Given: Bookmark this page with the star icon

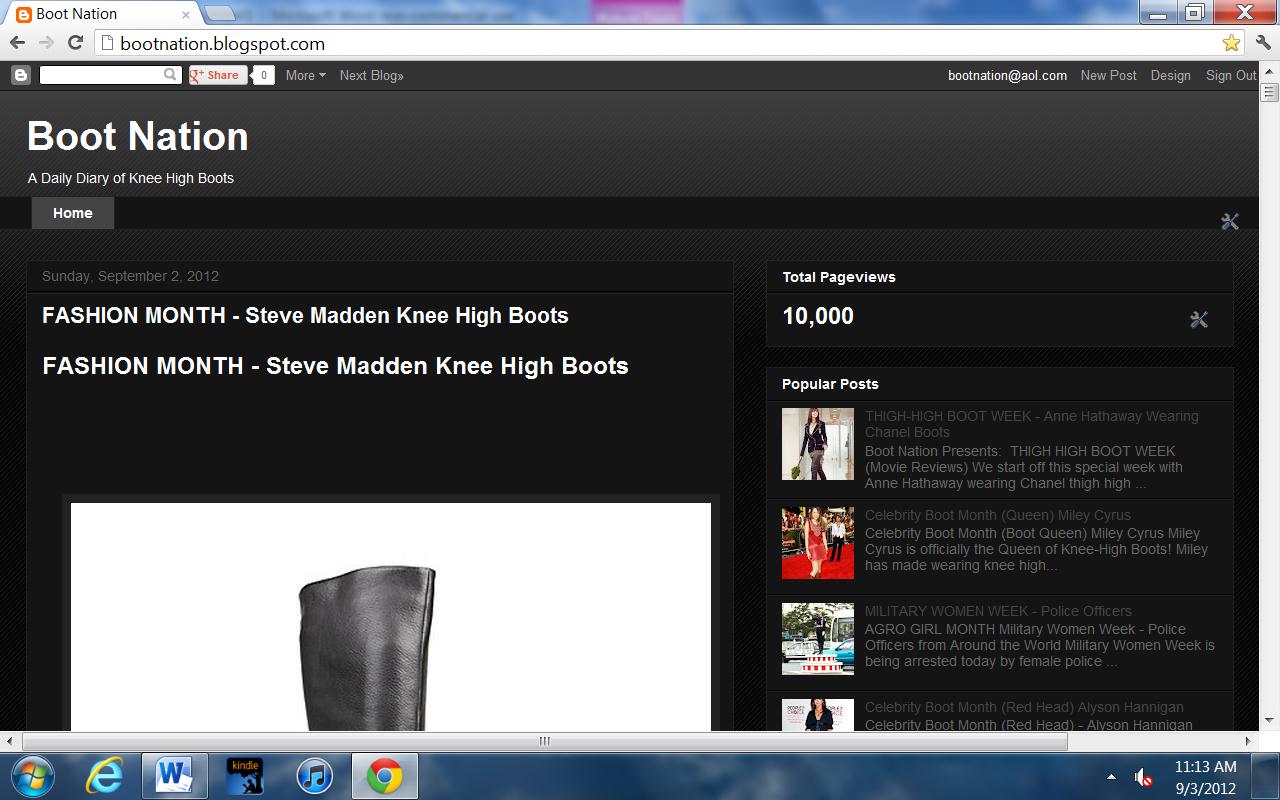Looking at the screenshot, I should pos(1231,43).
